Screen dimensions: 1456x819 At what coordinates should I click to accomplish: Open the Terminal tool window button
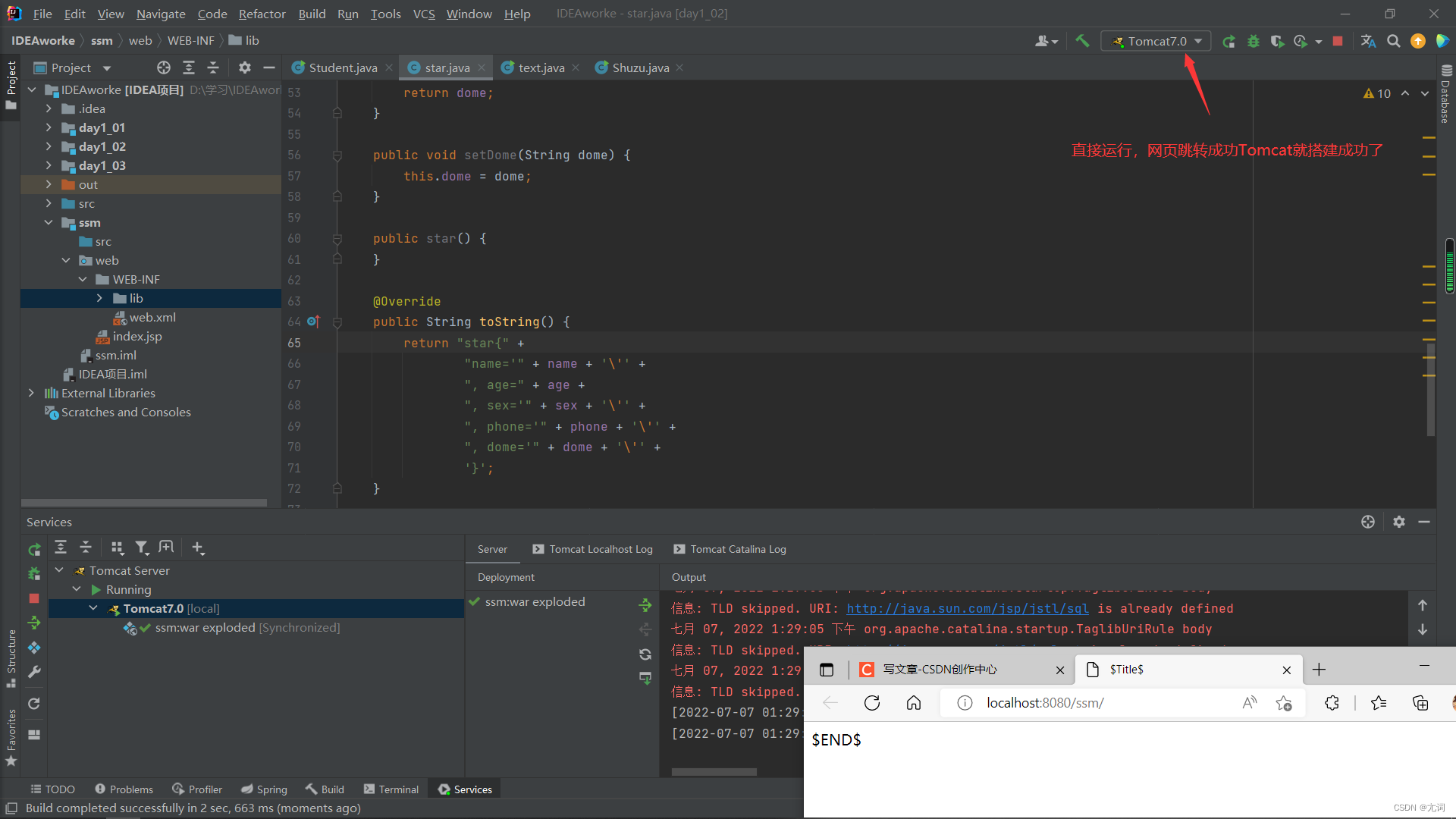tap(391, 789)
